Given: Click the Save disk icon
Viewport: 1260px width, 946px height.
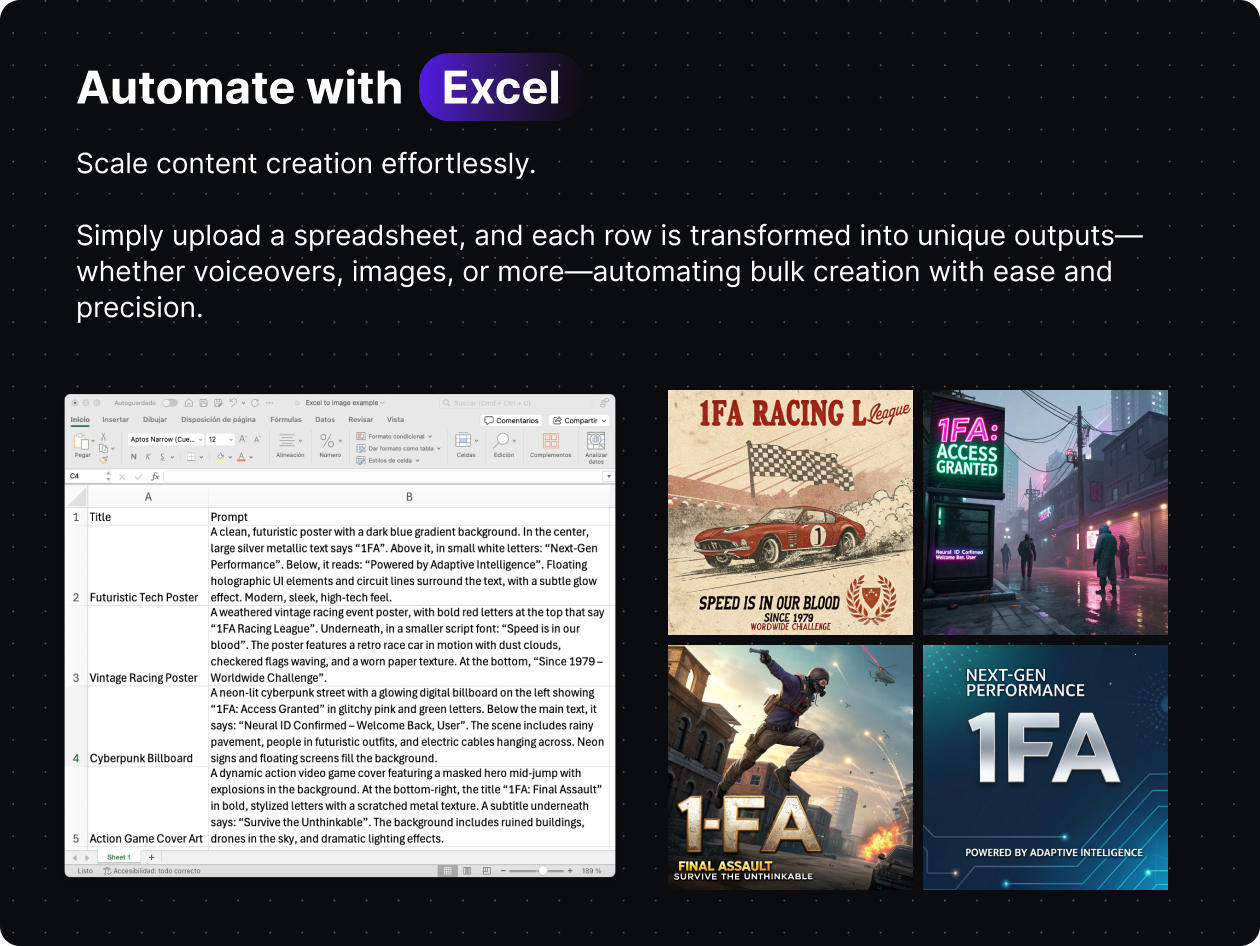Looking at the screenshot, I should tap(204, 402).
